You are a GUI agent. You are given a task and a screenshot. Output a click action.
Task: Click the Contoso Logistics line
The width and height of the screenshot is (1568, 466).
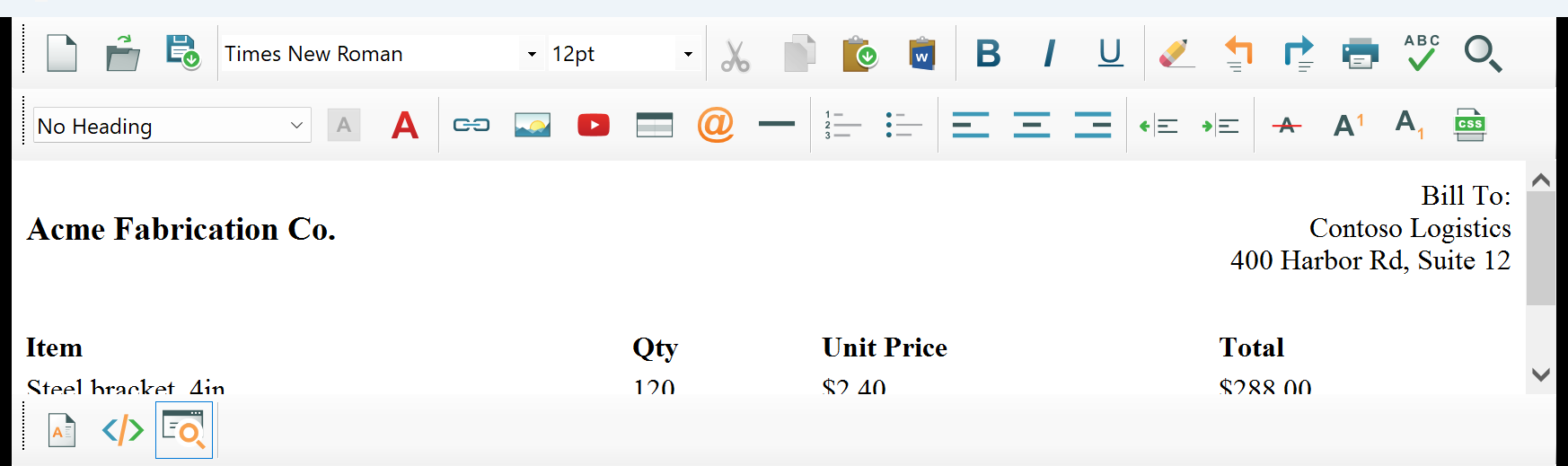pyautogui.click(x=1410, y=228)
